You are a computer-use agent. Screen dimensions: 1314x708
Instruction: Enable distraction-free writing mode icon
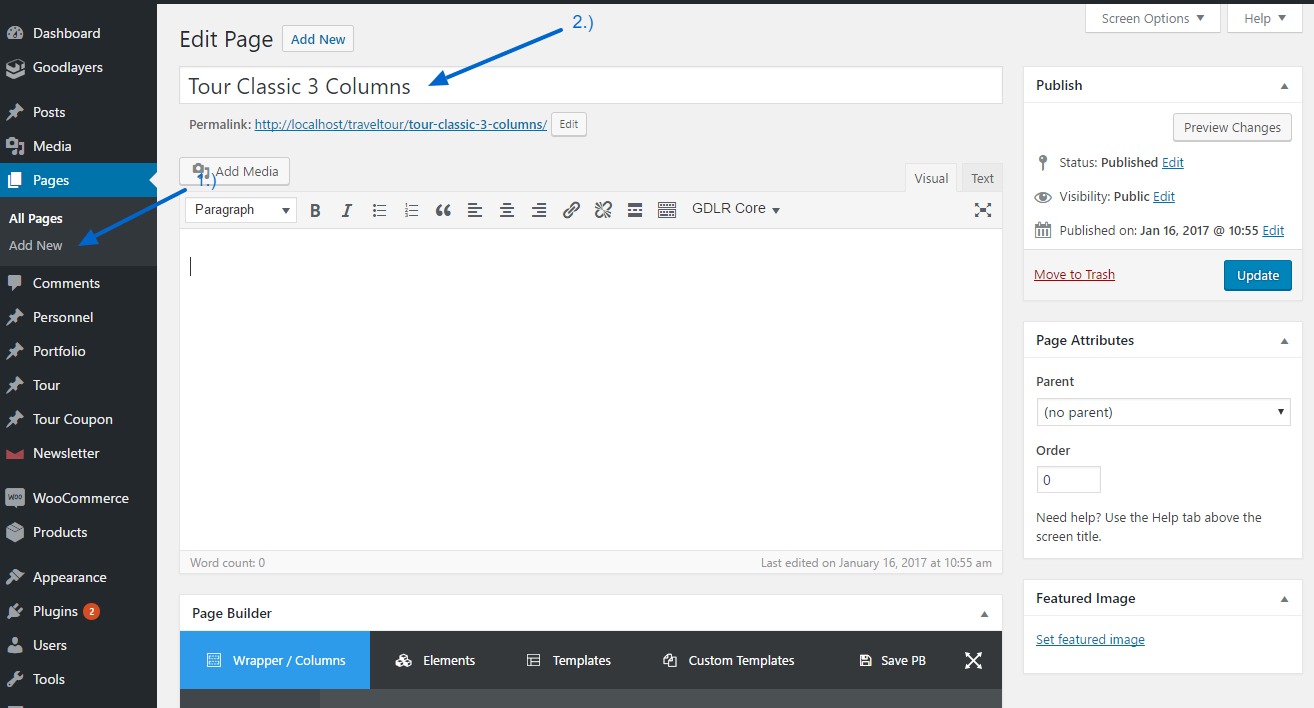[983, 210]
